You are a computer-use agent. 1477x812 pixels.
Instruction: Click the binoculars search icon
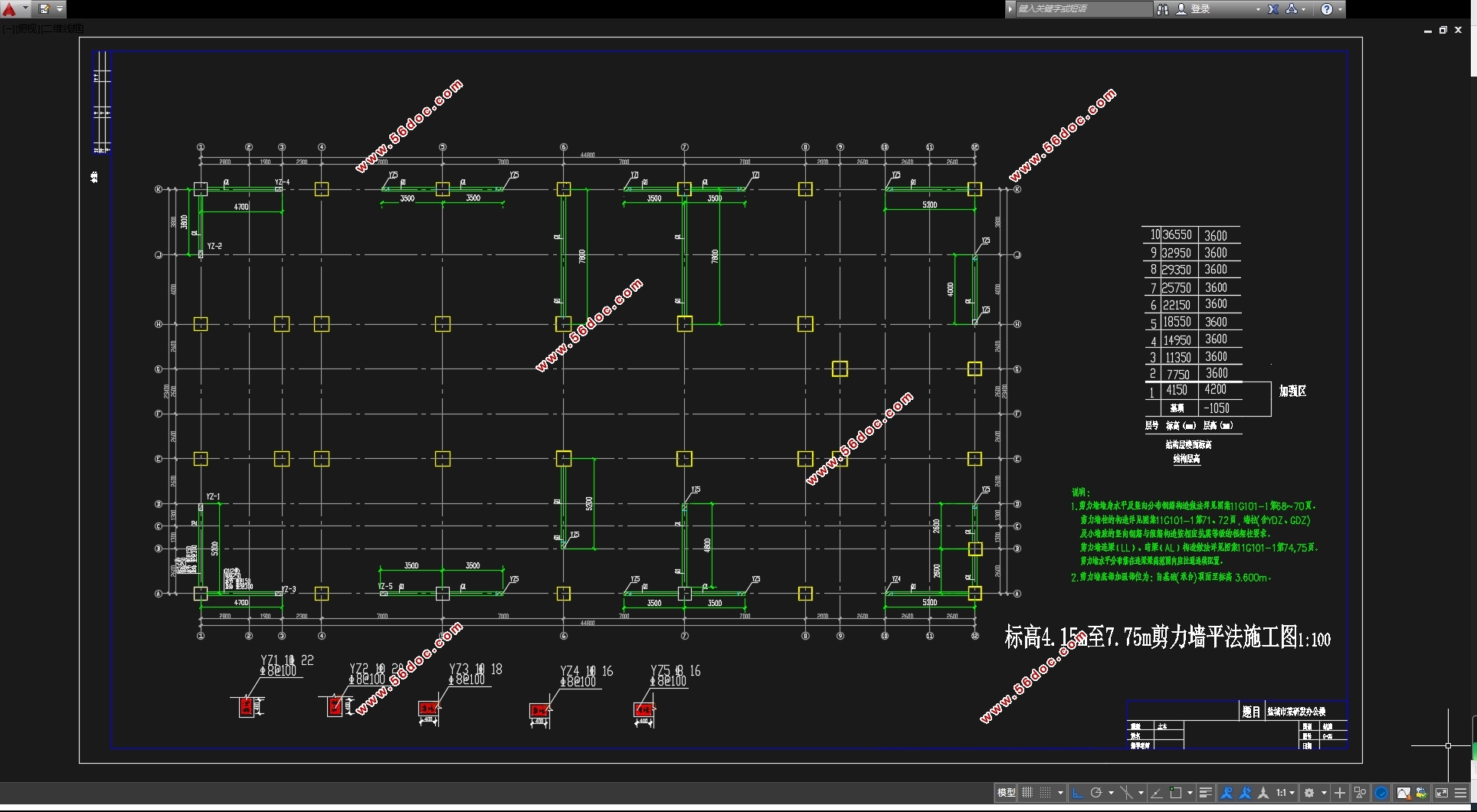[1163, 9]
